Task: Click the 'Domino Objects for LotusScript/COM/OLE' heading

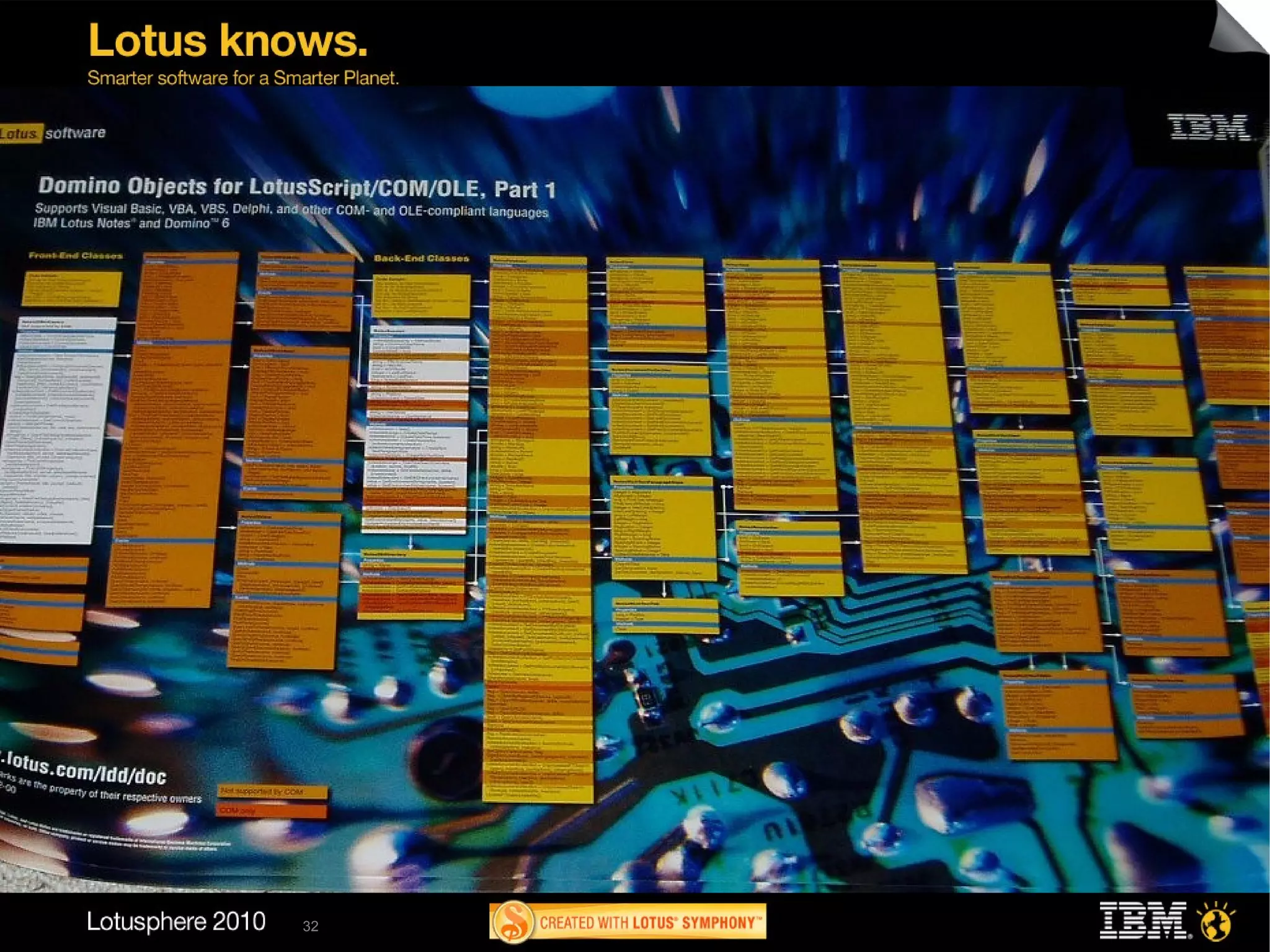Action: [296, 187]
